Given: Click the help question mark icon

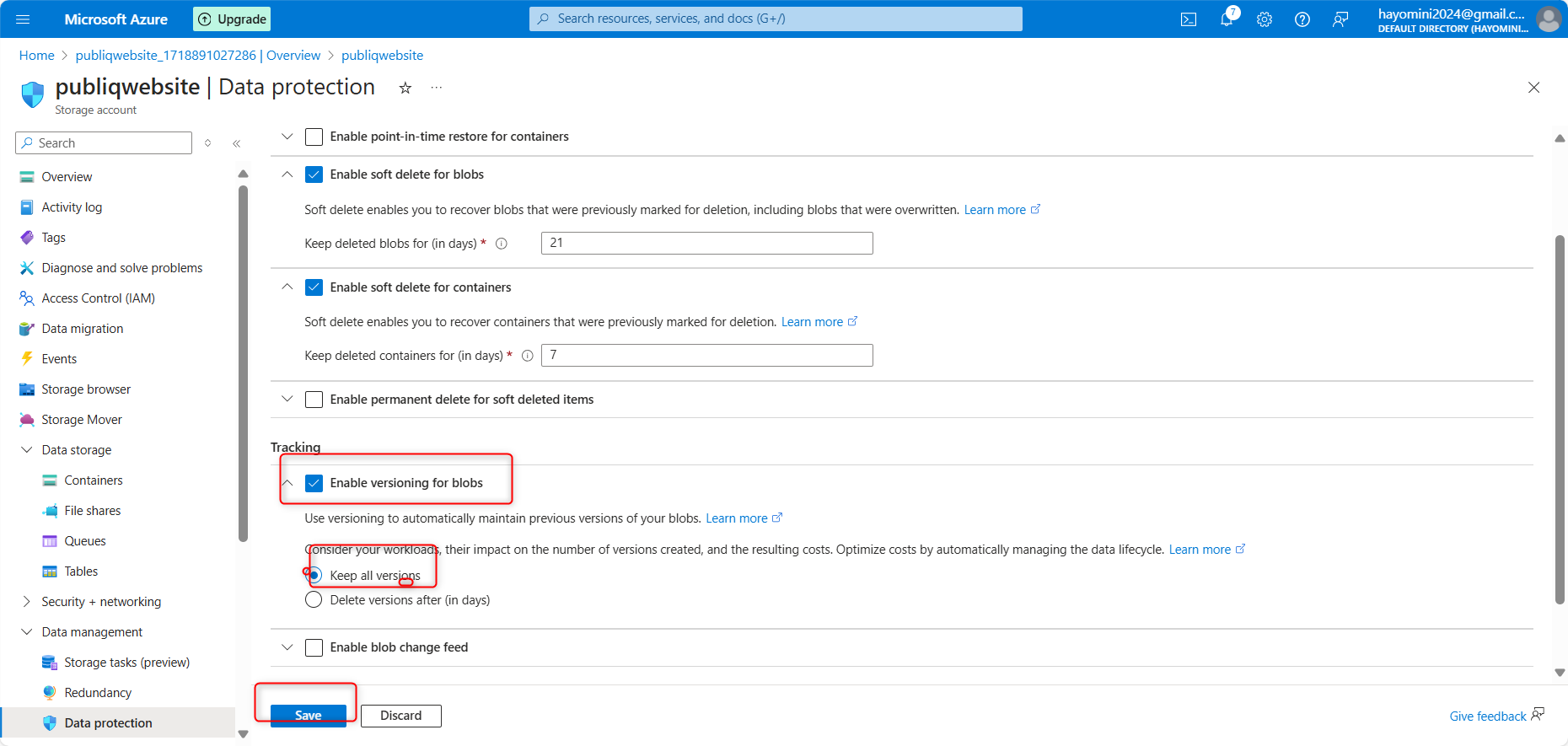Looking at the screenshot, I should click(x=1302, y=19).
